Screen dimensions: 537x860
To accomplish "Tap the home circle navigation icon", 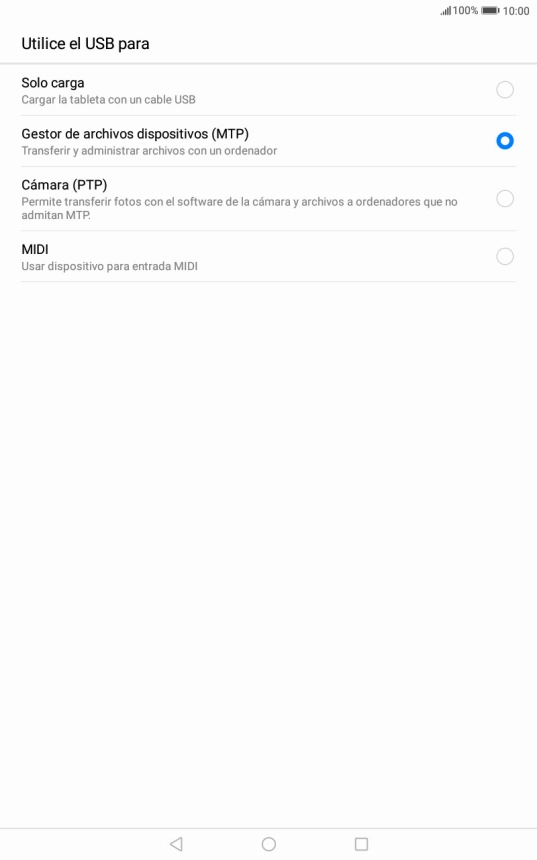I will tap(269, 844).
